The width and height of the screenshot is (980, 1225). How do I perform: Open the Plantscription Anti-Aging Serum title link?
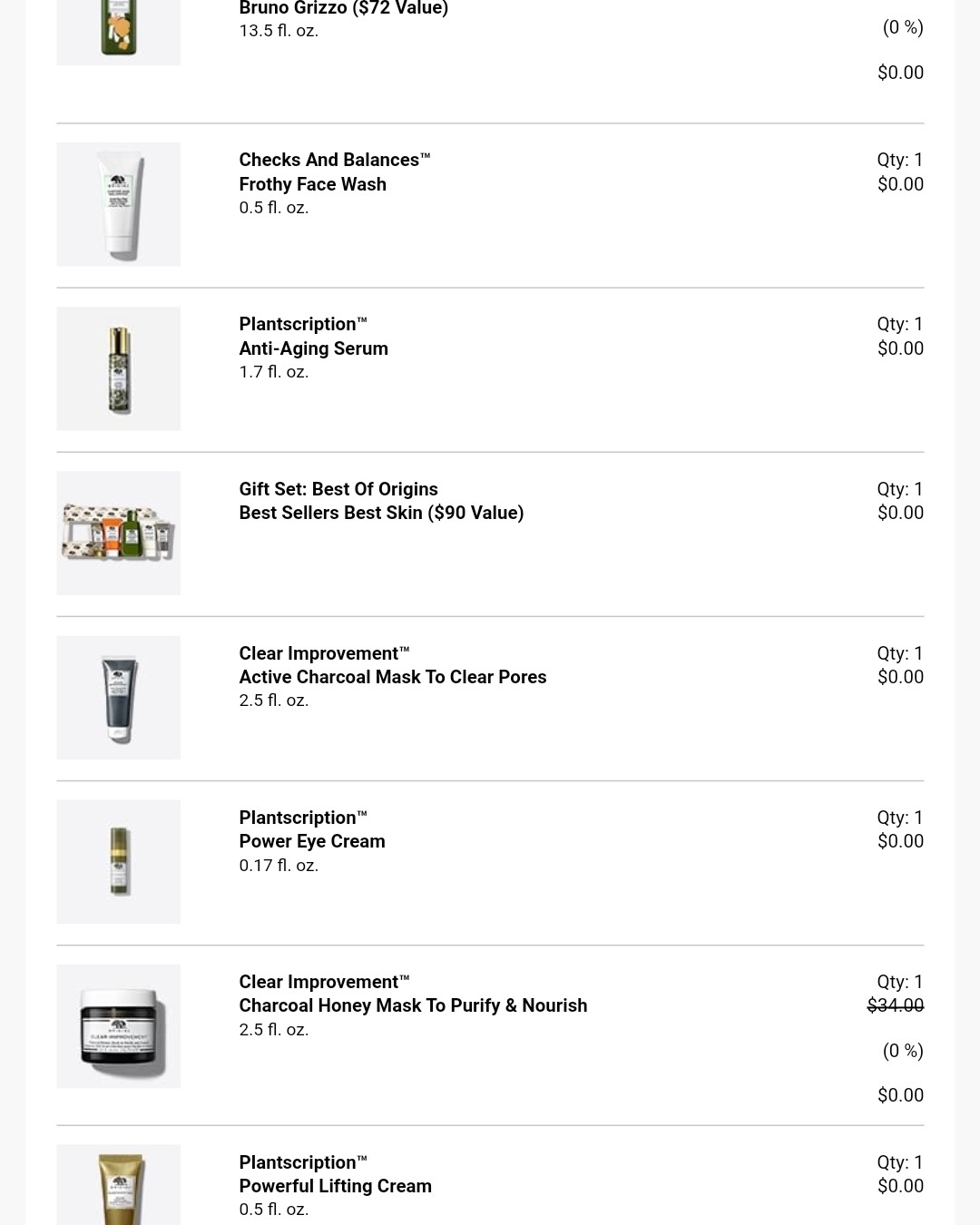pyautogui.click(x=313, y=336)
